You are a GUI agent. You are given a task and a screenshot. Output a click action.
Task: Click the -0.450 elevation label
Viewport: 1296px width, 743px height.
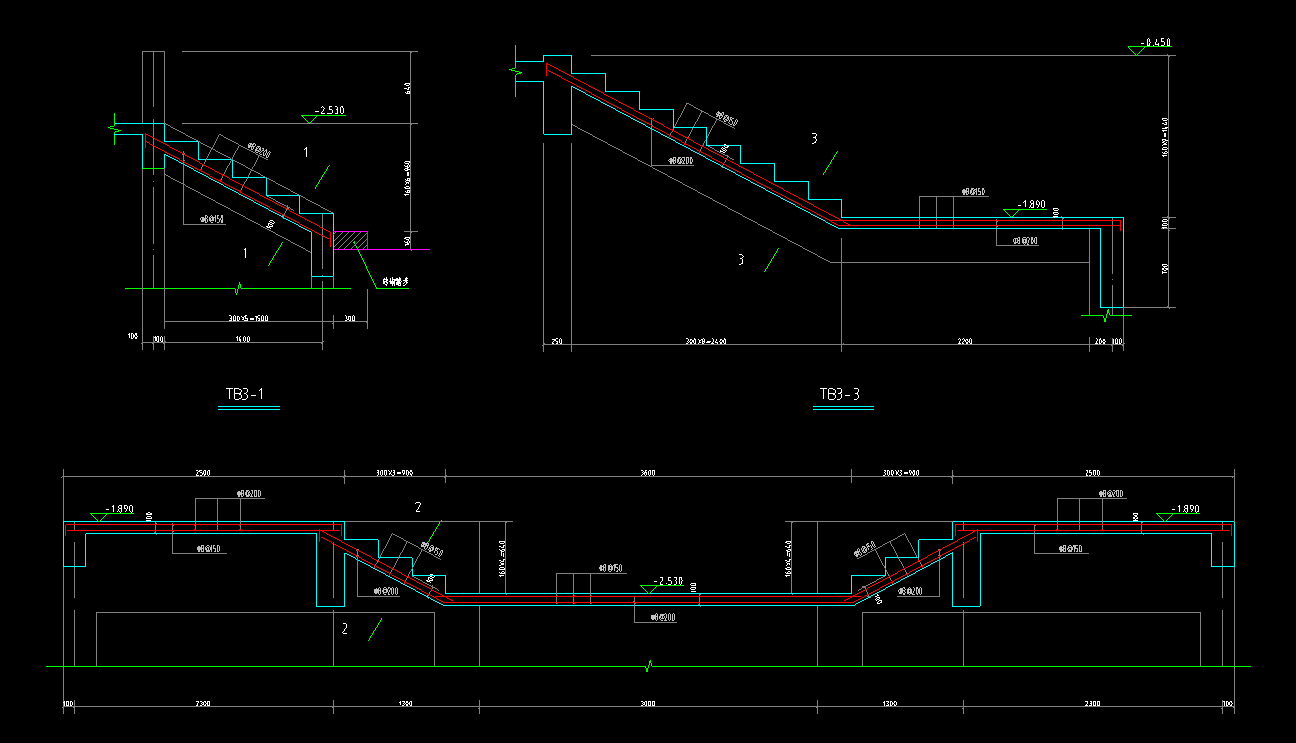point(1155,43)
